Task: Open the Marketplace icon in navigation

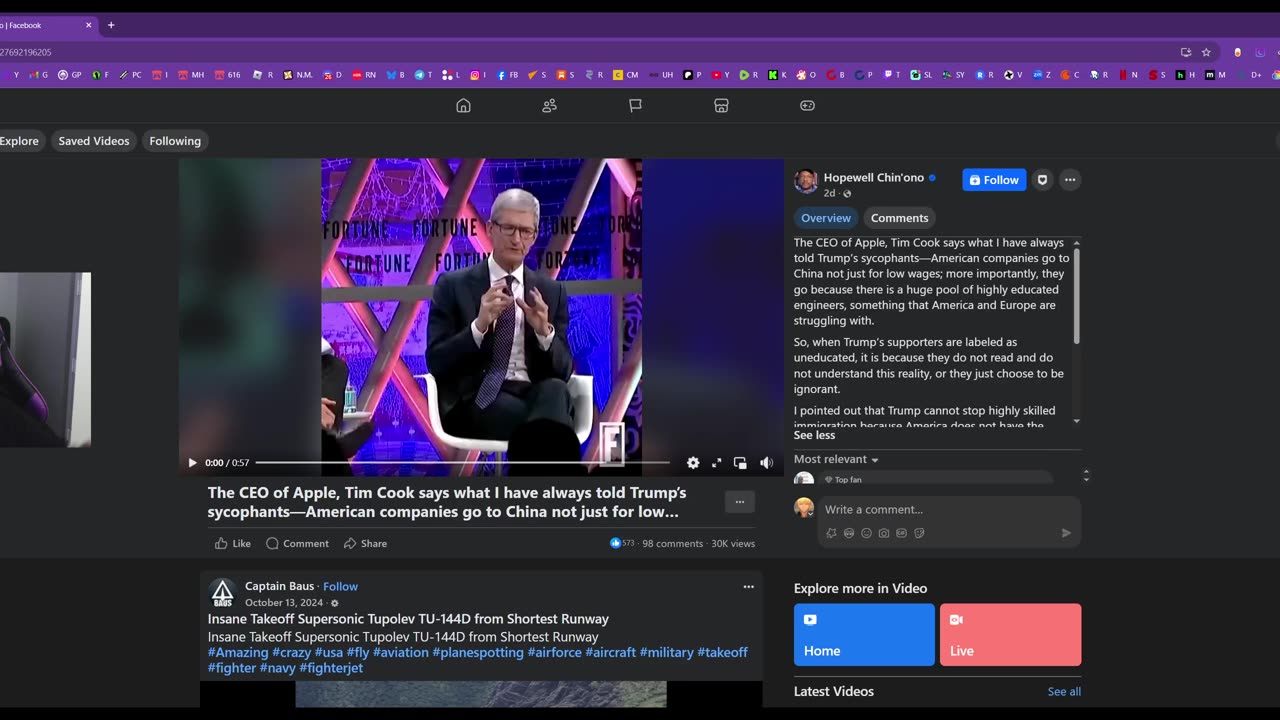Action: click(x=721, y=106)
